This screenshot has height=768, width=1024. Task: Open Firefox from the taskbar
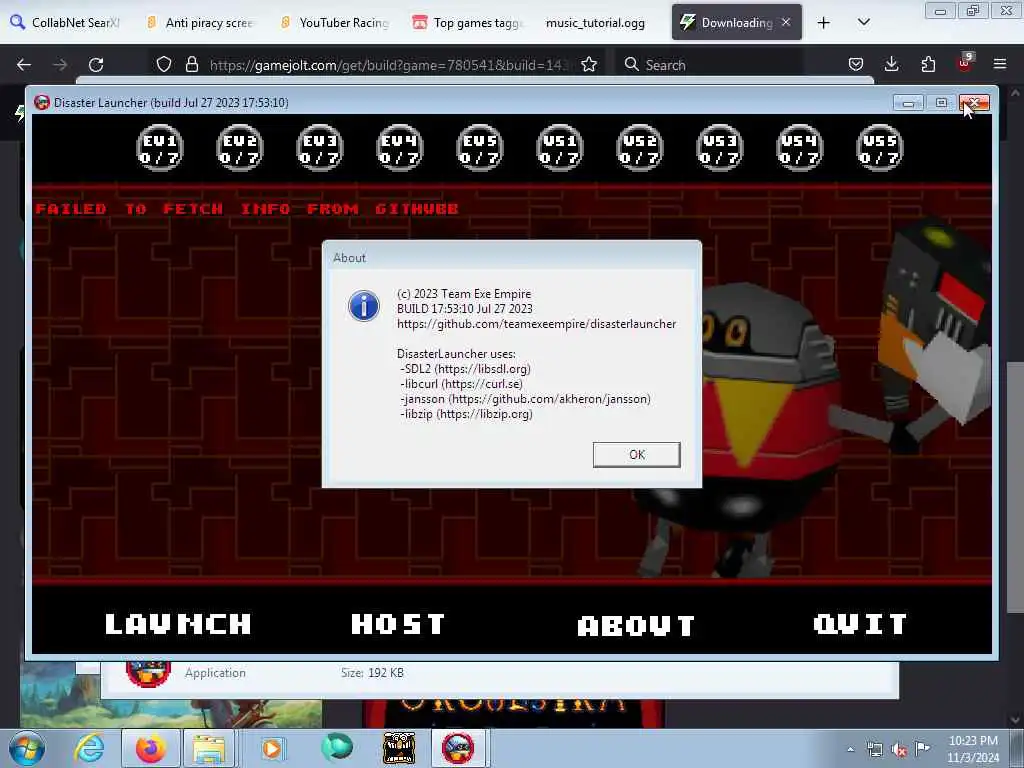pyautogui.click(x=150, y=748)
